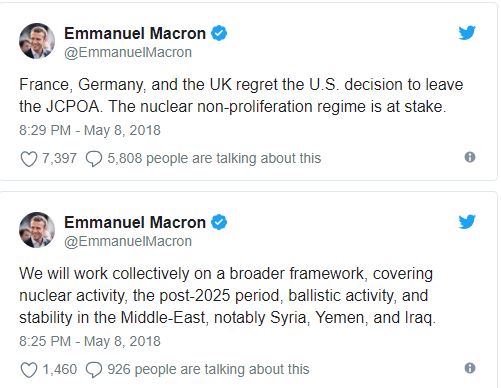501x388 pixels.
Task: Open replies bubble next to 926 people
Action: pyautogui.click(x=94, y=370)
